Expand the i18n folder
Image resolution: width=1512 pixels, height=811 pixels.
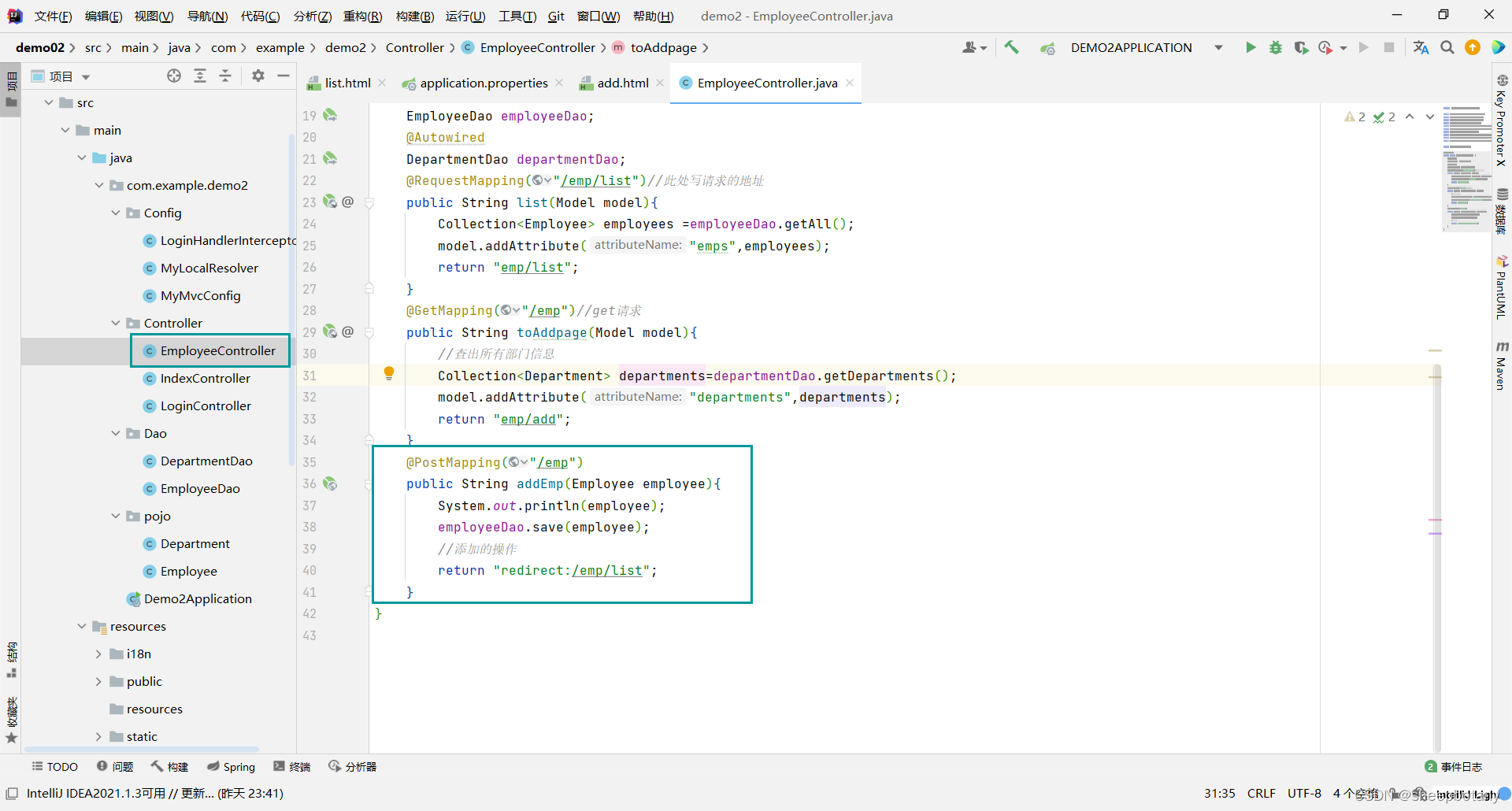[x=98, y=654]
